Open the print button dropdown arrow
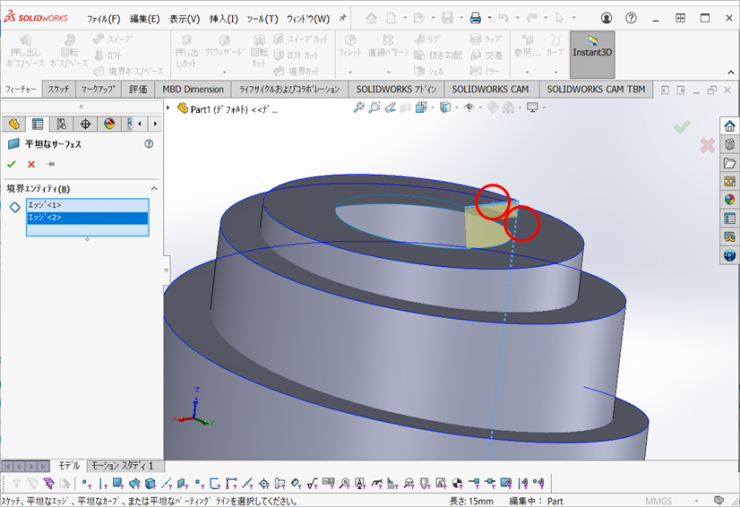The width and height of the screenshot is (740, 507). coord(489,19)
